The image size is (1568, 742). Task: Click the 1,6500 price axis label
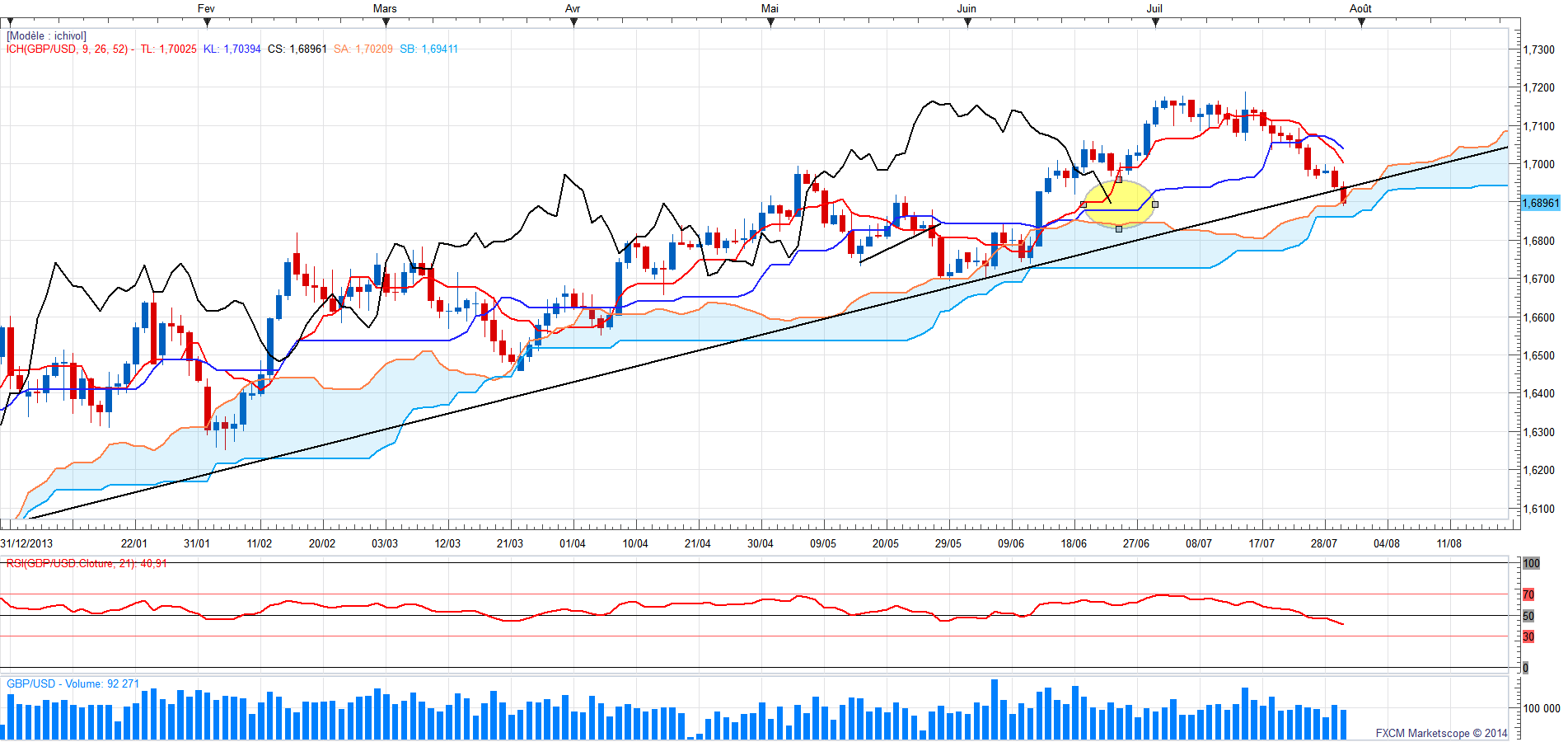point(1538,355)
